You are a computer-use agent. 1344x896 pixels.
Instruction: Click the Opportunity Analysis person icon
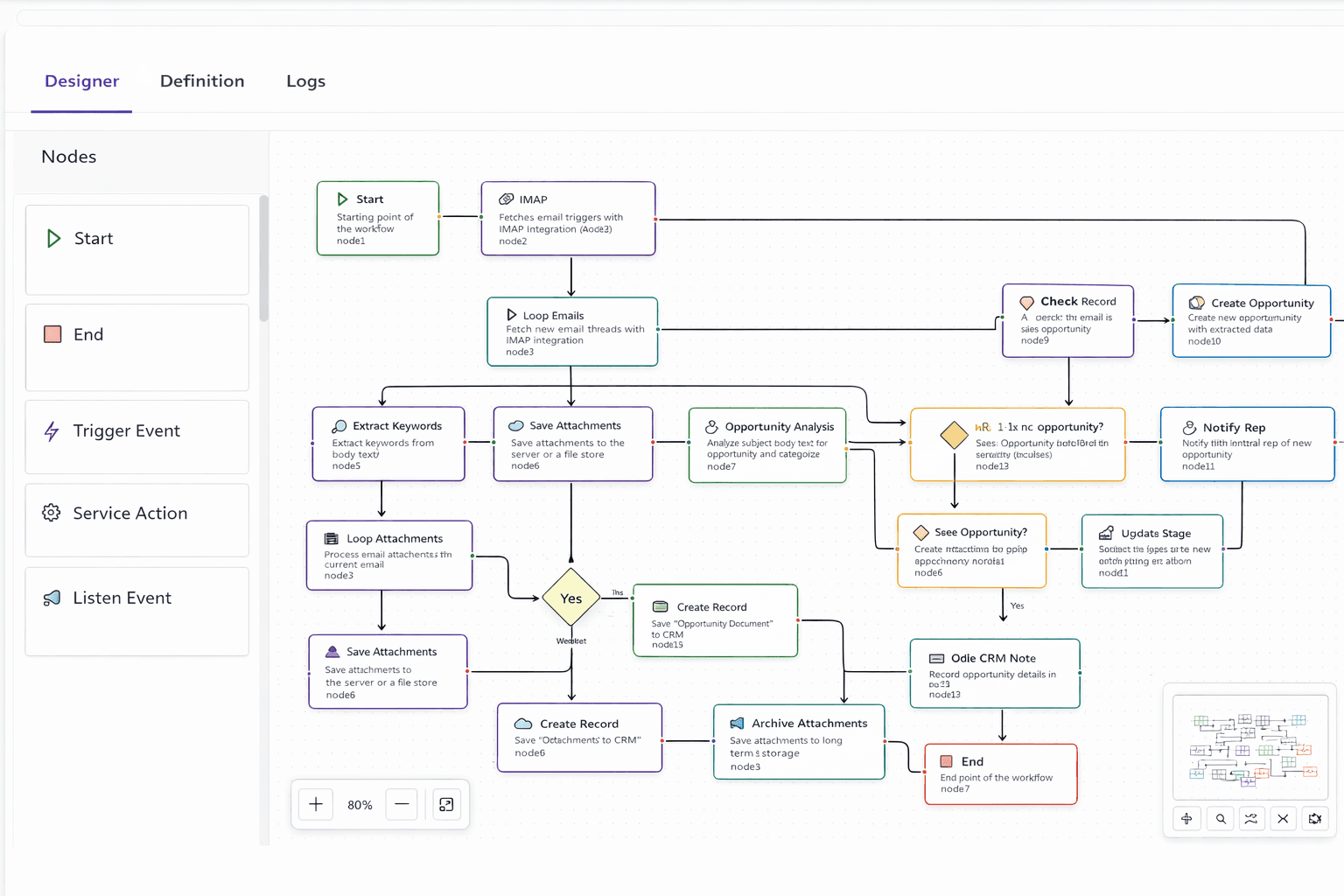[712, 427]
